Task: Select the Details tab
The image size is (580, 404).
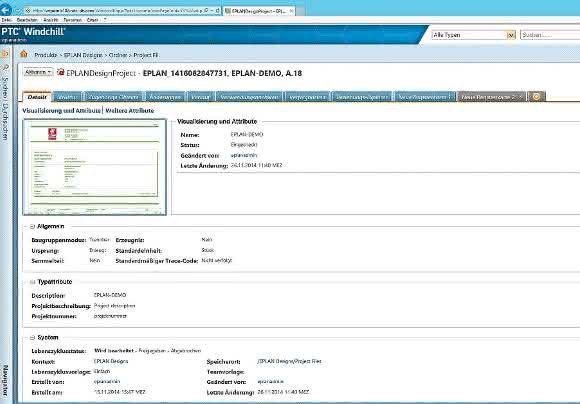Action: click(37, 97)
